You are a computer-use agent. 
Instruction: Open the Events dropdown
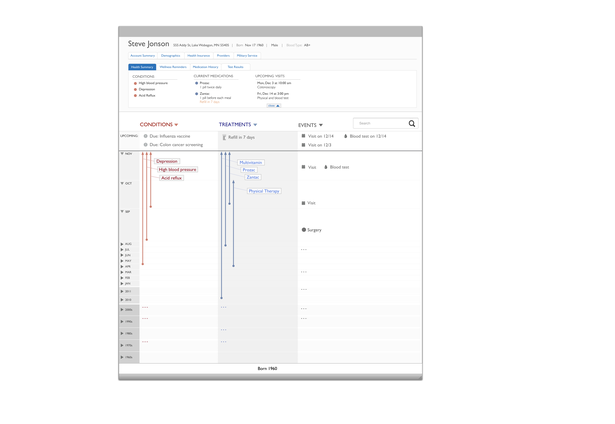click(310, 125)
